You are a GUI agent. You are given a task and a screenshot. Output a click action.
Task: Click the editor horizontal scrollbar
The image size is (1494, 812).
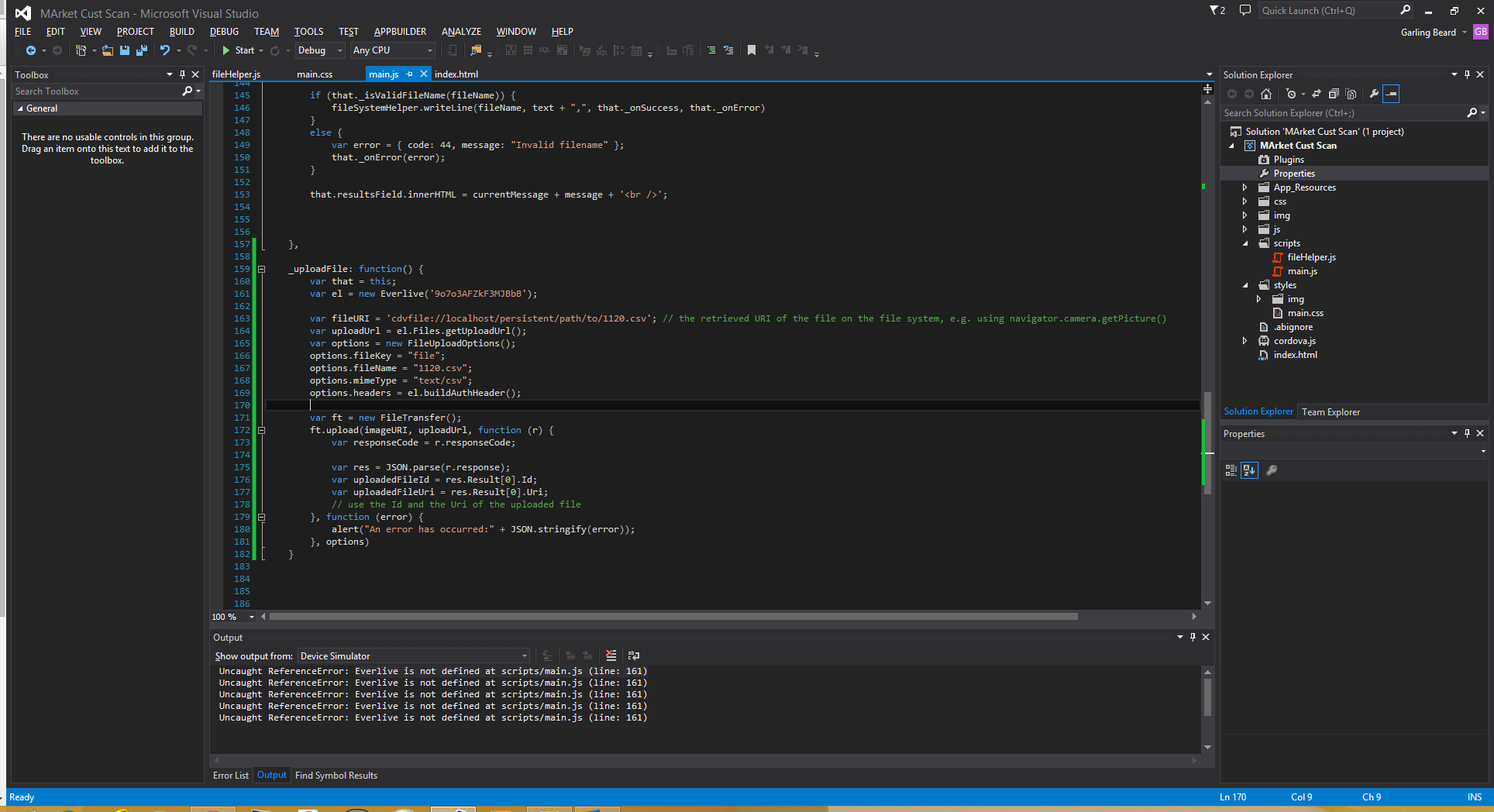point(673,617)
